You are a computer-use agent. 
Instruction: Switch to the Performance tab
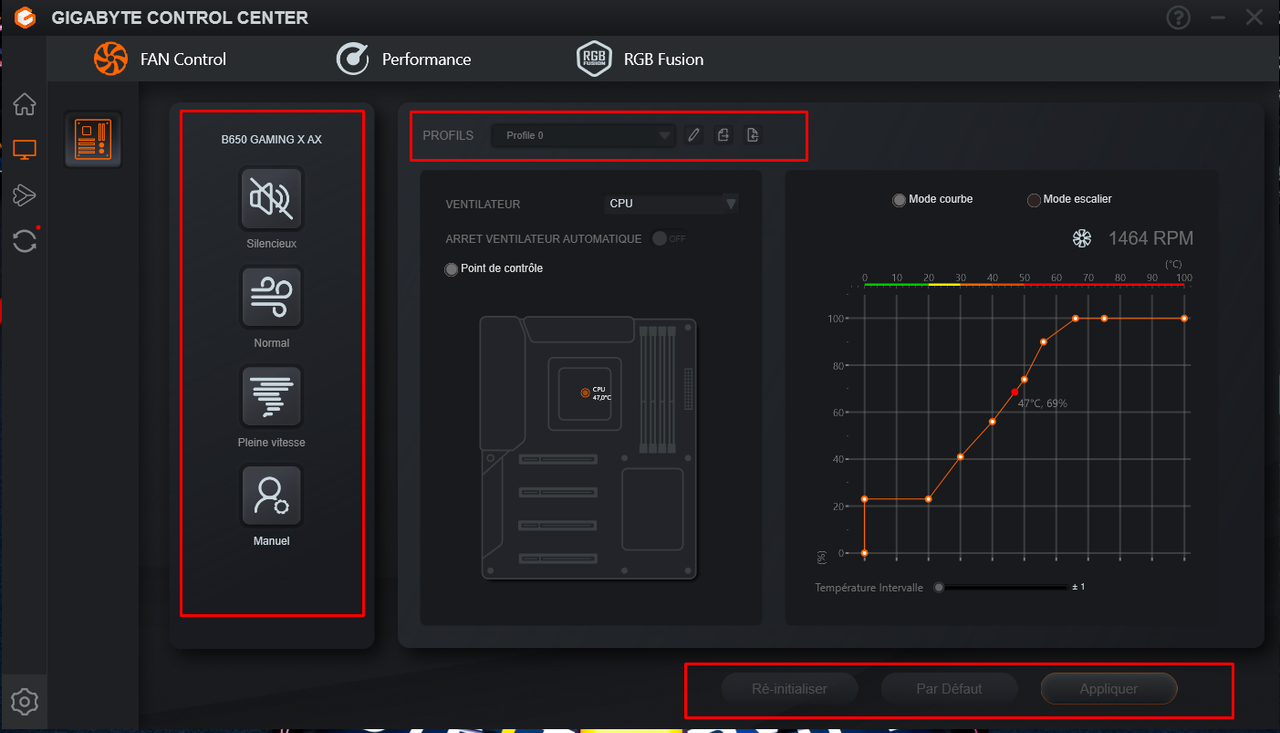(x=404, y=59)
